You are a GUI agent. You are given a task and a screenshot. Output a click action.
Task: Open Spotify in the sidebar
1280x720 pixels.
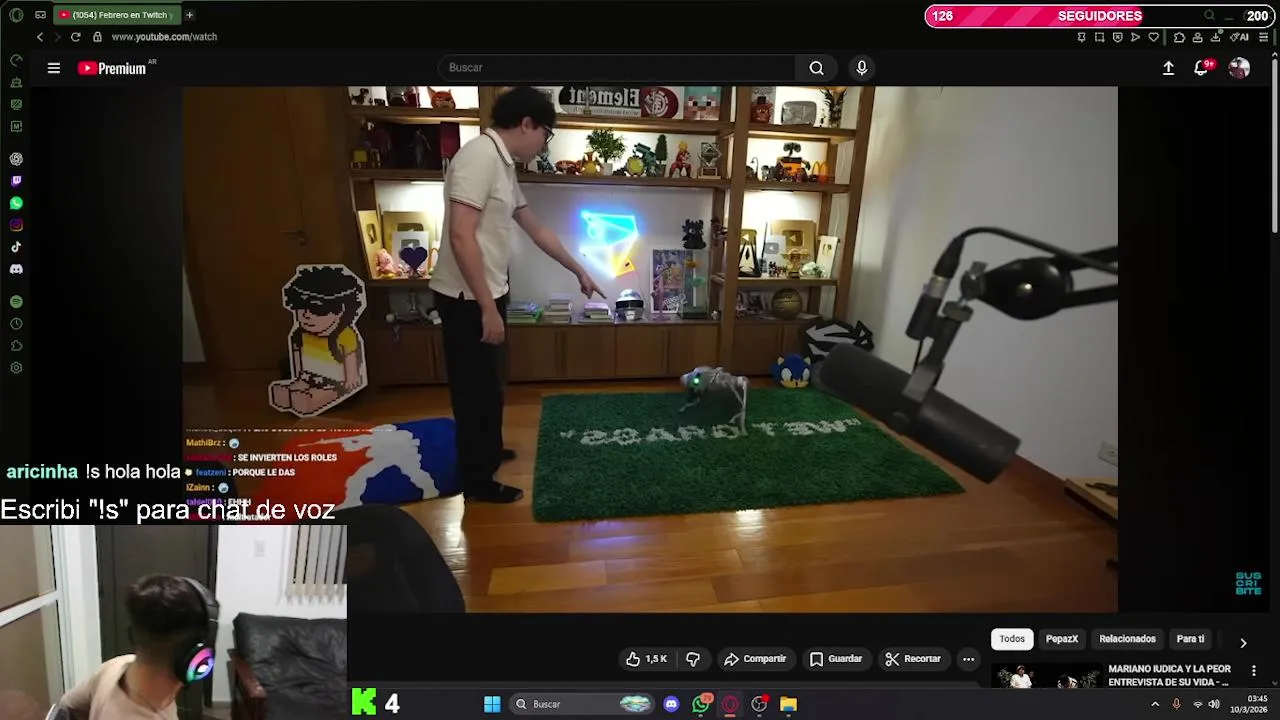point(16,302)
